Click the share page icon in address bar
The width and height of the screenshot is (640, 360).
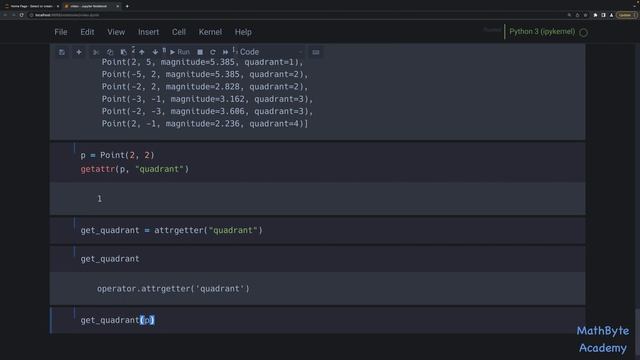577,15
